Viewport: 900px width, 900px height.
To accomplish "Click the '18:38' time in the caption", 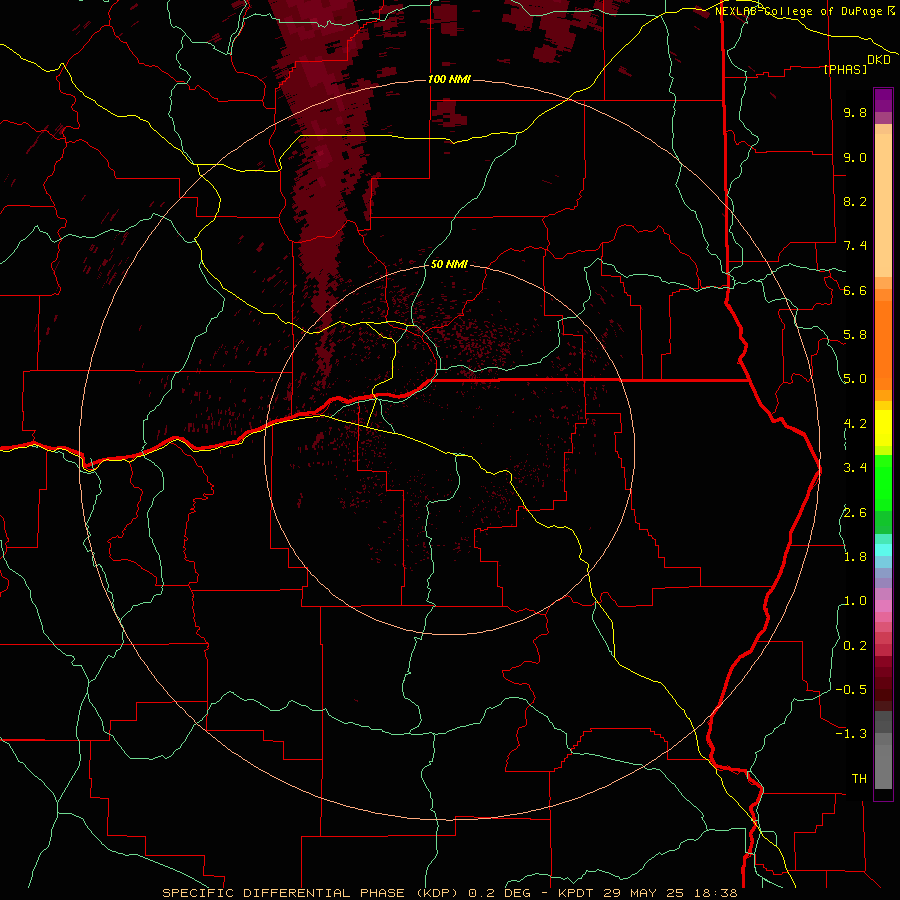I will (x=715, y=893).
